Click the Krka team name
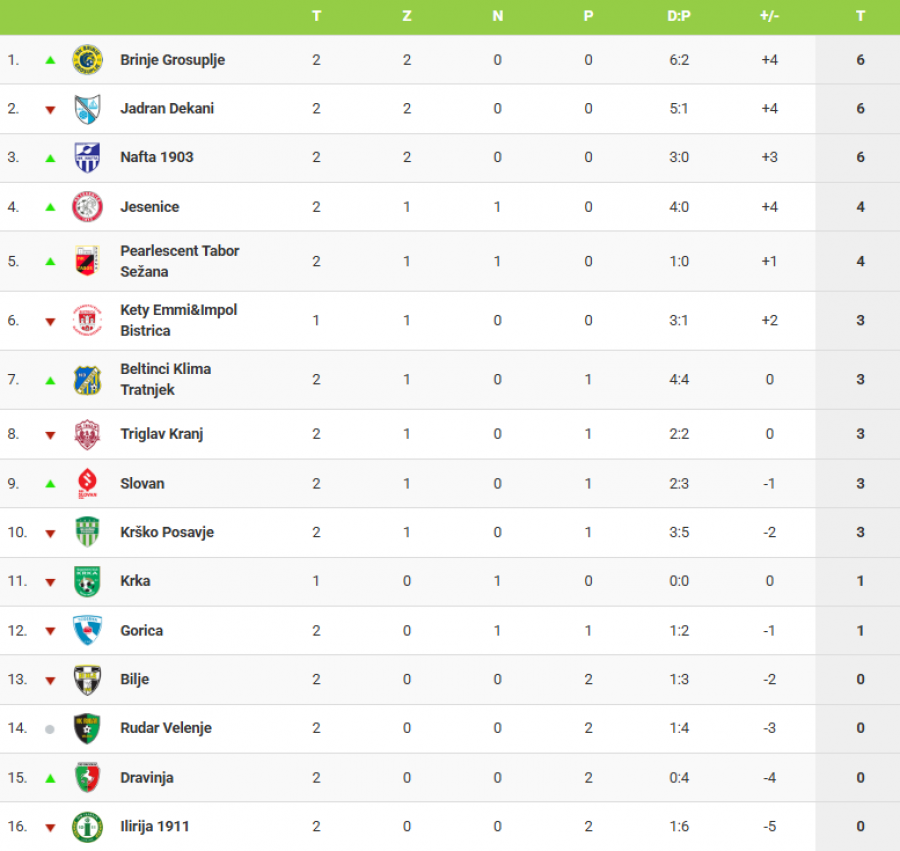Image resolution: width=900 pixels, height=851 pixels. (x=135, y=581)
